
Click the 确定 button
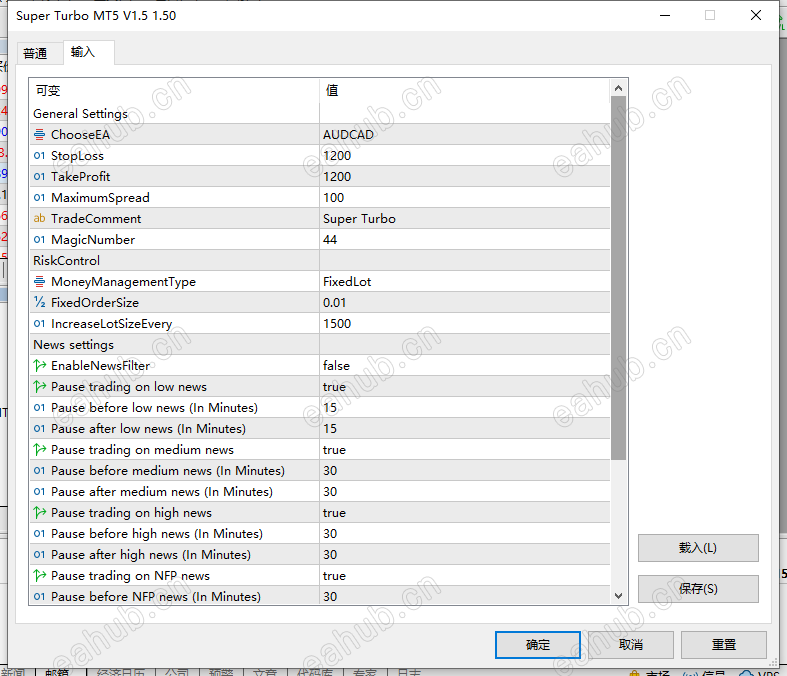tap(538, 645)
